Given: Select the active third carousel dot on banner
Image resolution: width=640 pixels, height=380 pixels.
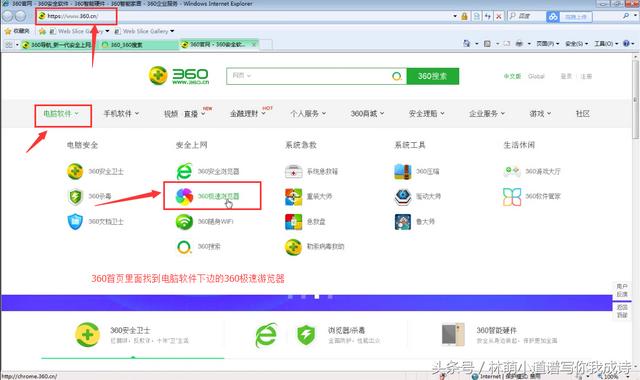Looking at the screenshot, I should (317, 297).
